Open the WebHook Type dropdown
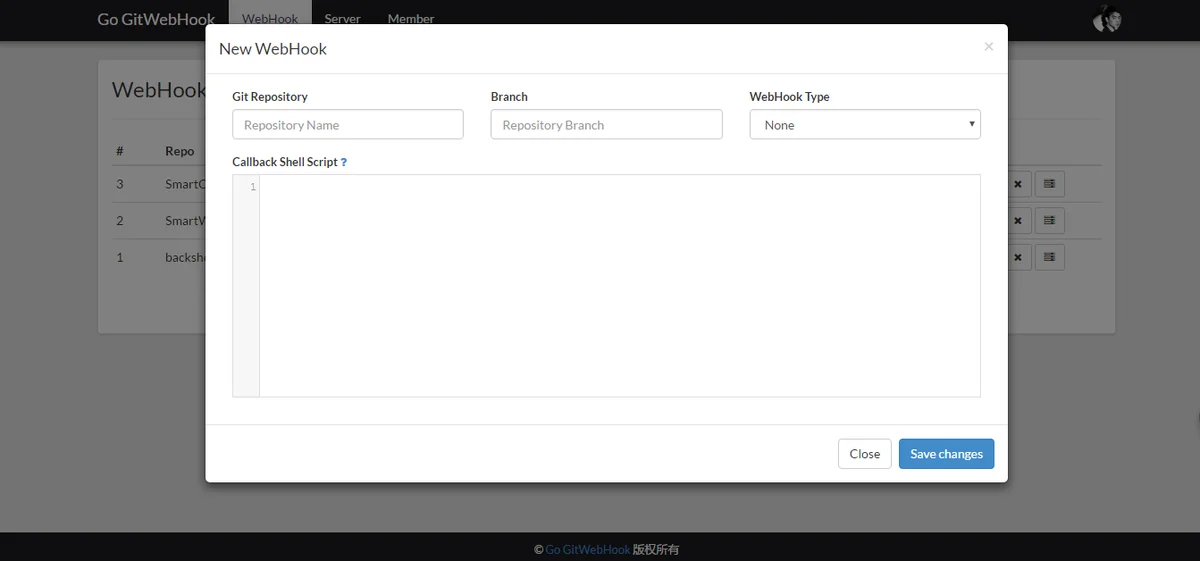This screenshot has height=561, width=1200. 864,125
